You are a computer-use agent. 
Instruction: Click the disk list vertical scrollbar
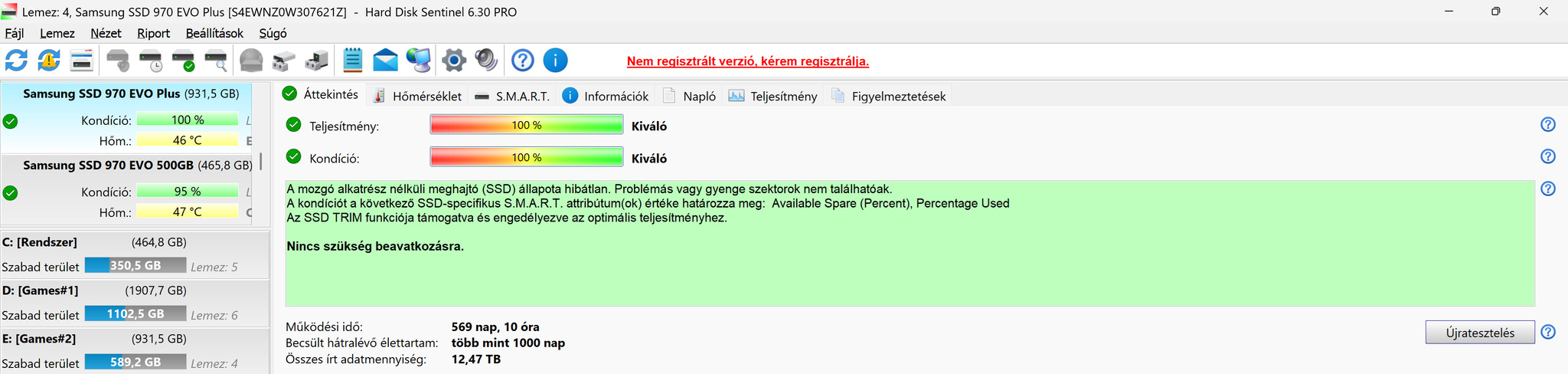pos(261,162)
